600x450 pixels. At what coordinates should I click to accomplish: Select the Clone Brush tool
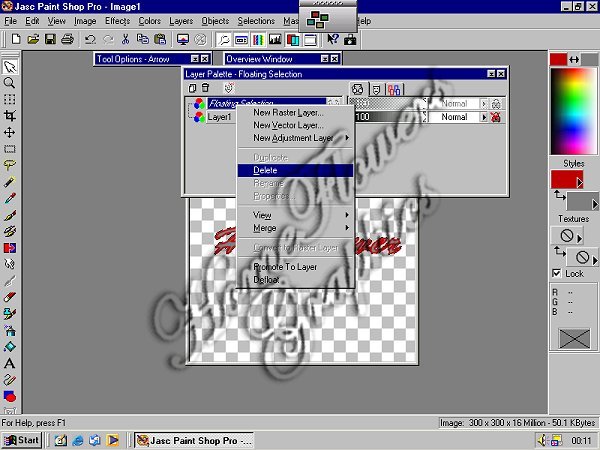coord(10,232)
